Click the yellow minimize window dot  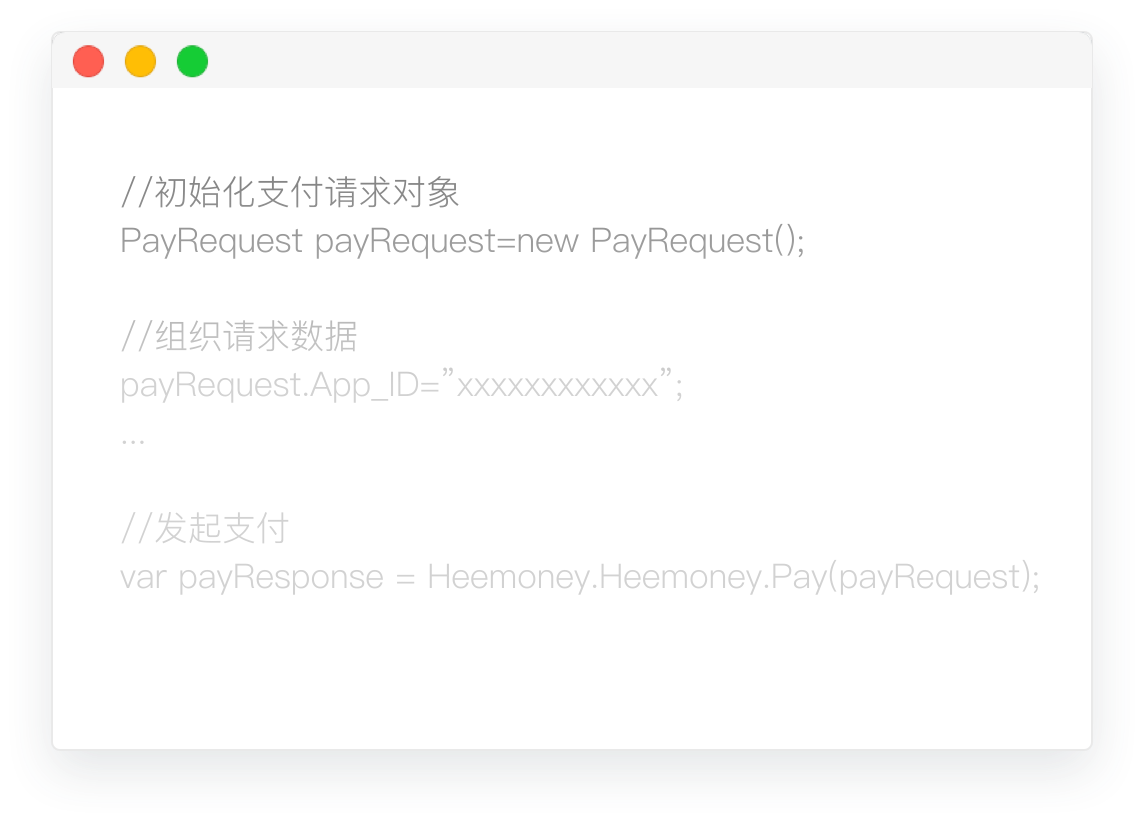coord(140,61)
